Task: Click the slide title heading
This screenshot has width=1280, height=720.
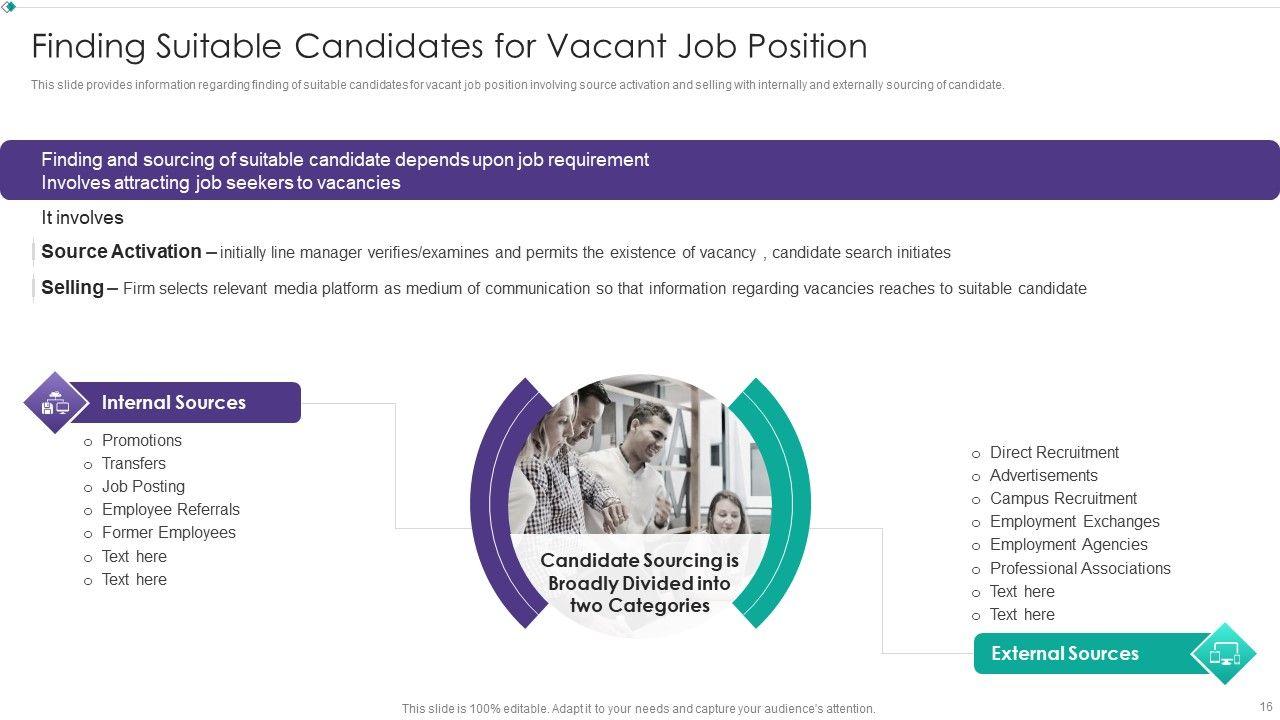Action: (449, 46)
